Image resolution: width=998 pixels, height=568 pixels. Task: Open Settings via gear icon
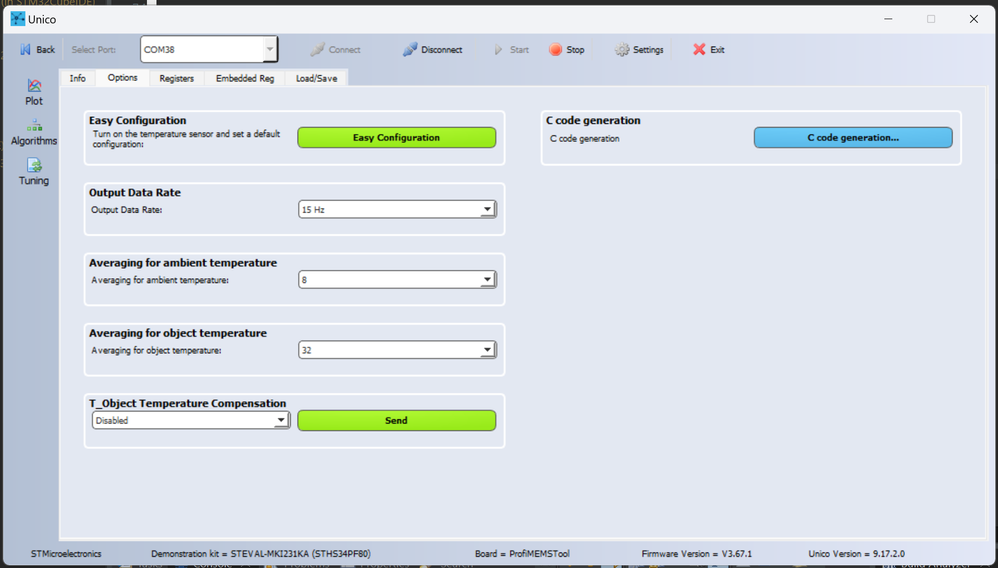click(x=622, y=50)
